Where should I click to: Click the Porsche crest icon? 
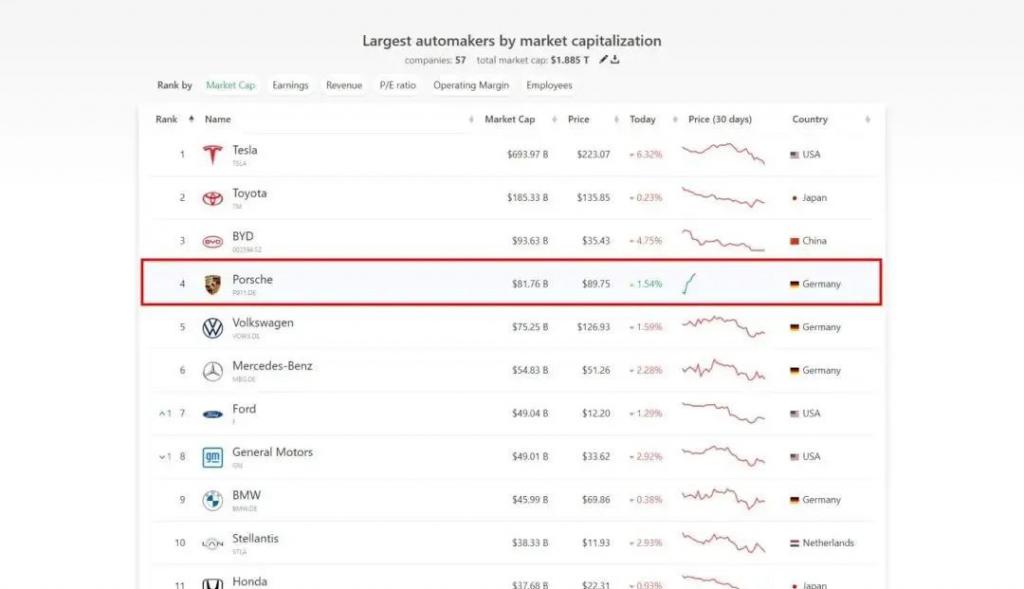pyautogui.click(x=212, y=284)
